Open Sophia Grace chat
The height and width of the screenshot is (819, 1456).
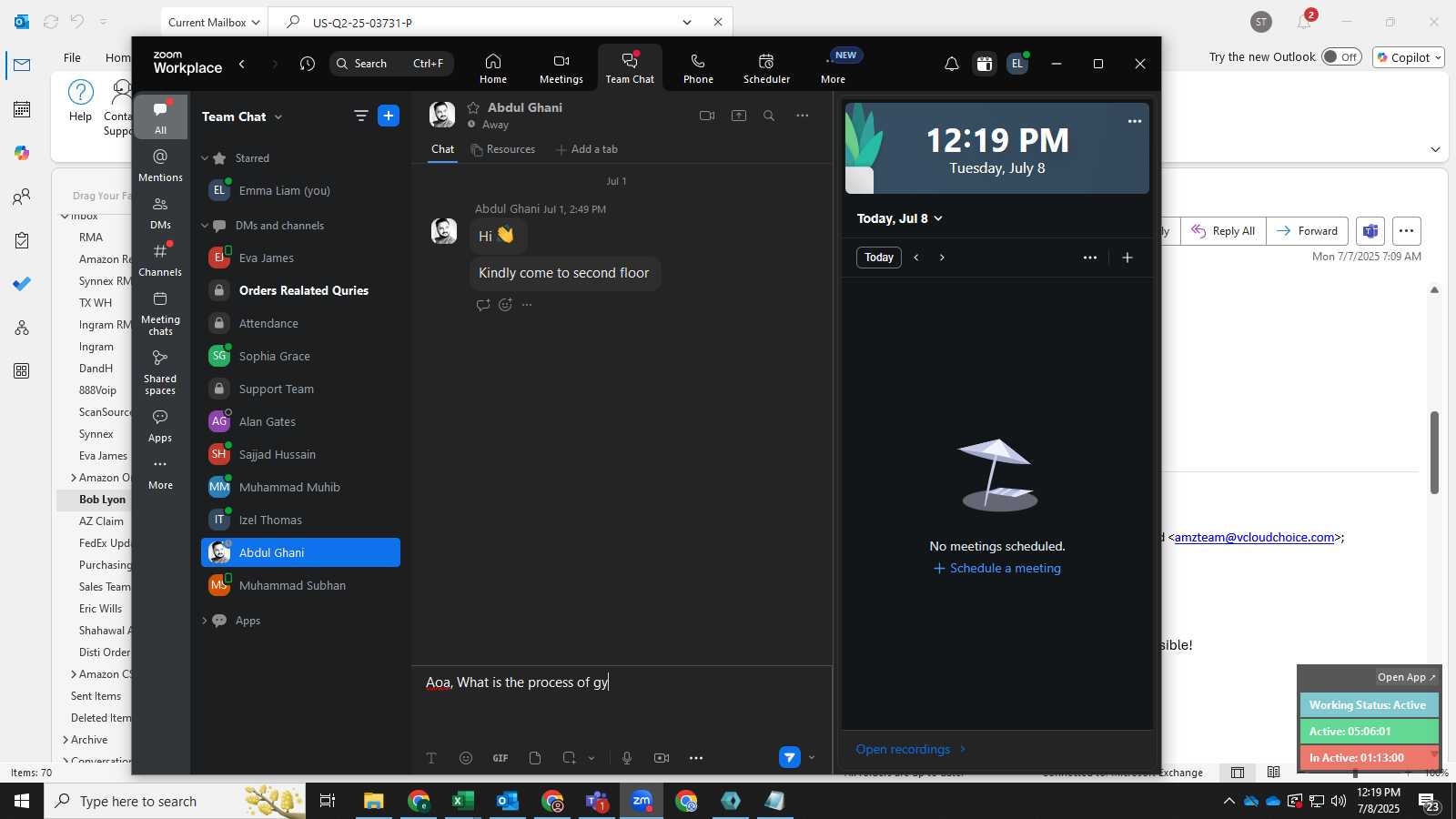(300, 356)
